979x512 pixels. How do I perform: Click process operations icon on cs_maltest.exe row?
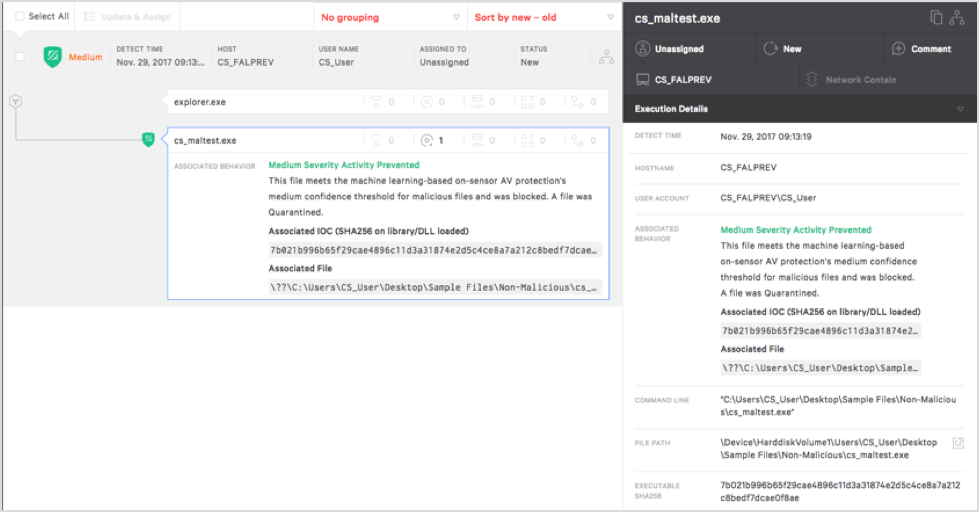tap(578, 140)
